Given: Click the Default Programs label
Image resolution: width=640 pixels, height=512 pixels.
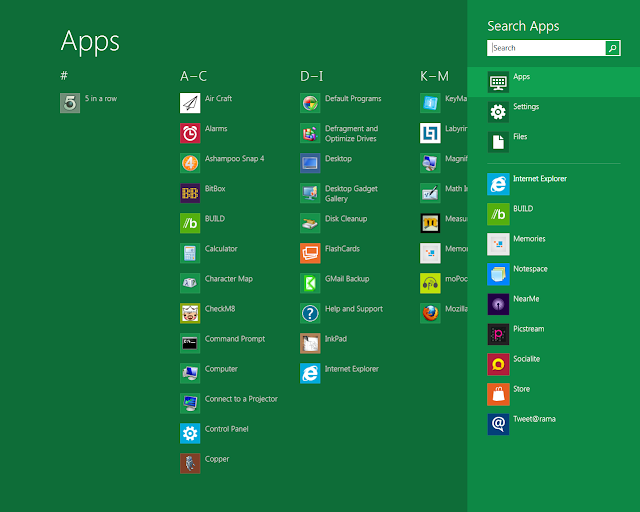Looking at the screenshot, I should click(353, 99).
